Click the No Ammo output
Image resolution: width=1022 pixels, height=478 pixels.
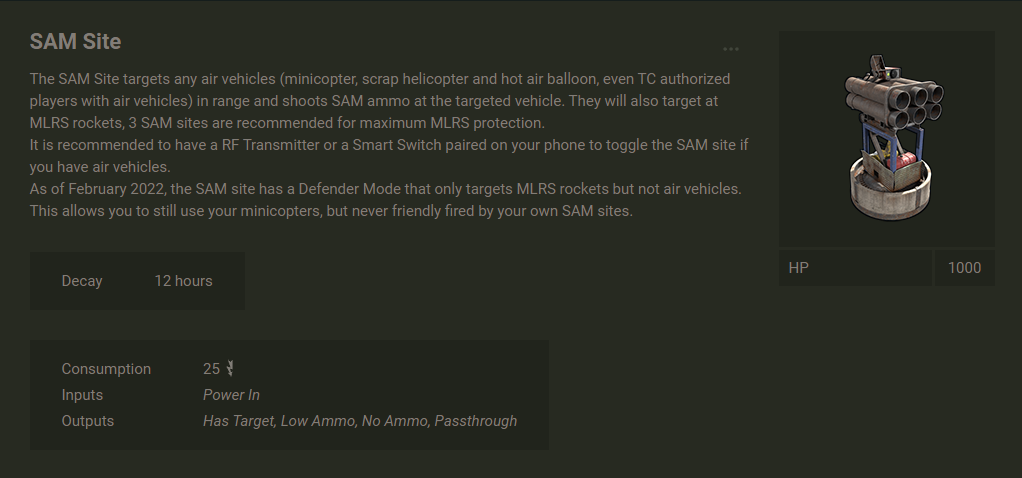click(x=395, y=421)
